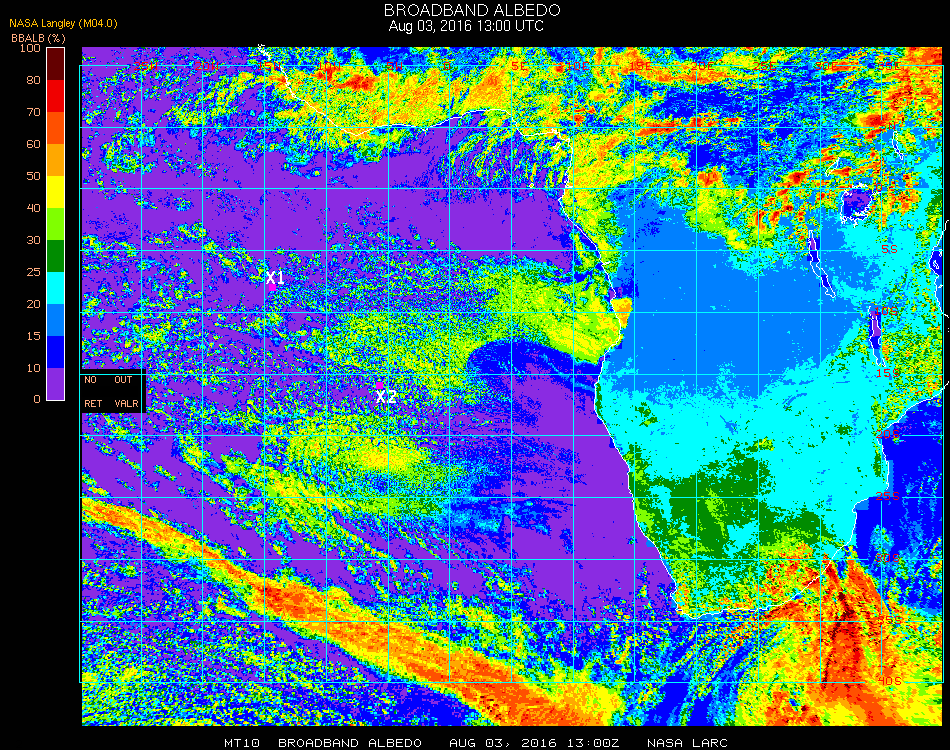Click the 20S latitude label
Image resolution: width=950 pixels, height=750 pixels.
[x=888, y=434]
